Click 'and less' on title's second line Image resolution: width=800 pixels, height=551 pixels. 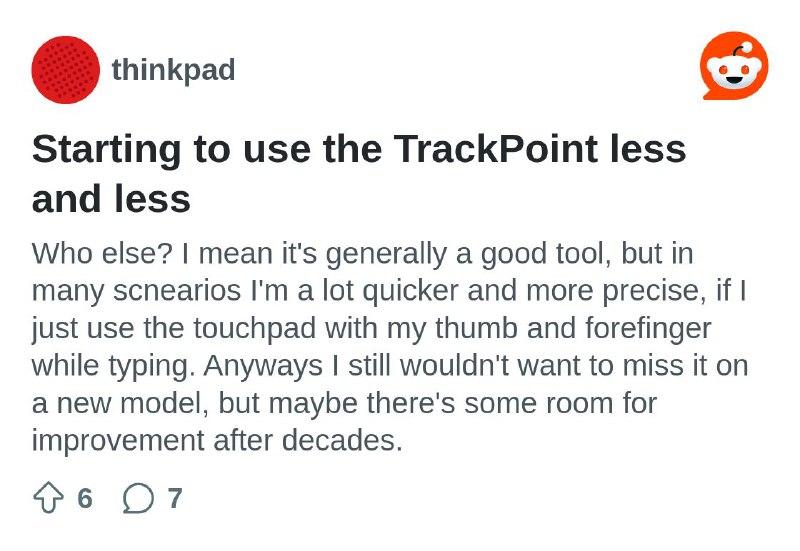(111, 199)
